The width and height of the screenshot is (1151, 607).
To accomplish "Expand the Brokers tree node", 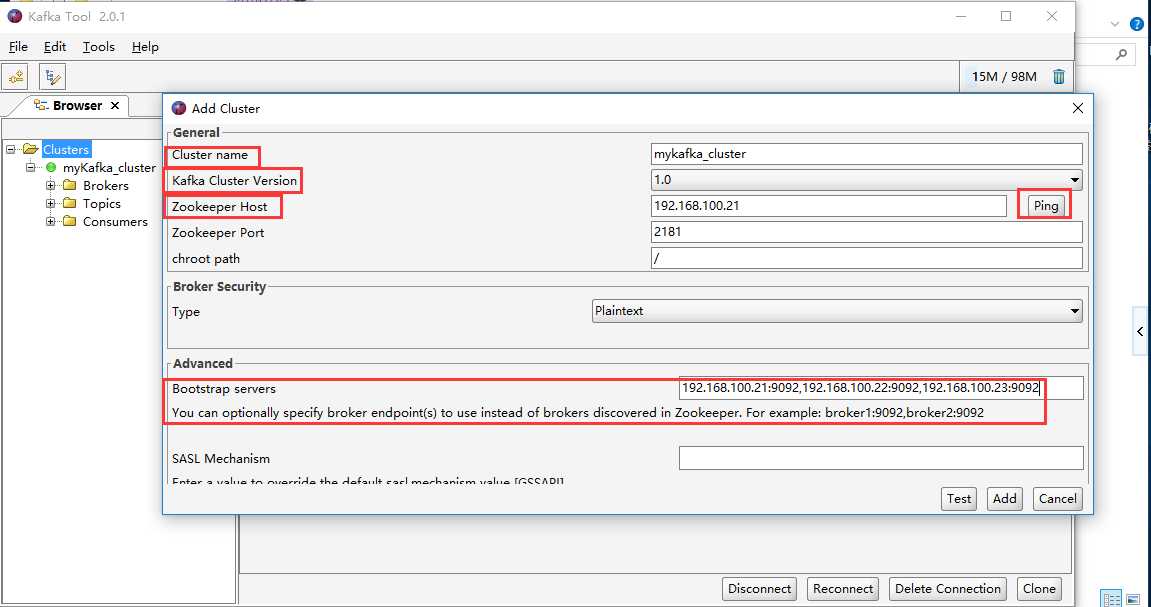I will click(51, 185).
